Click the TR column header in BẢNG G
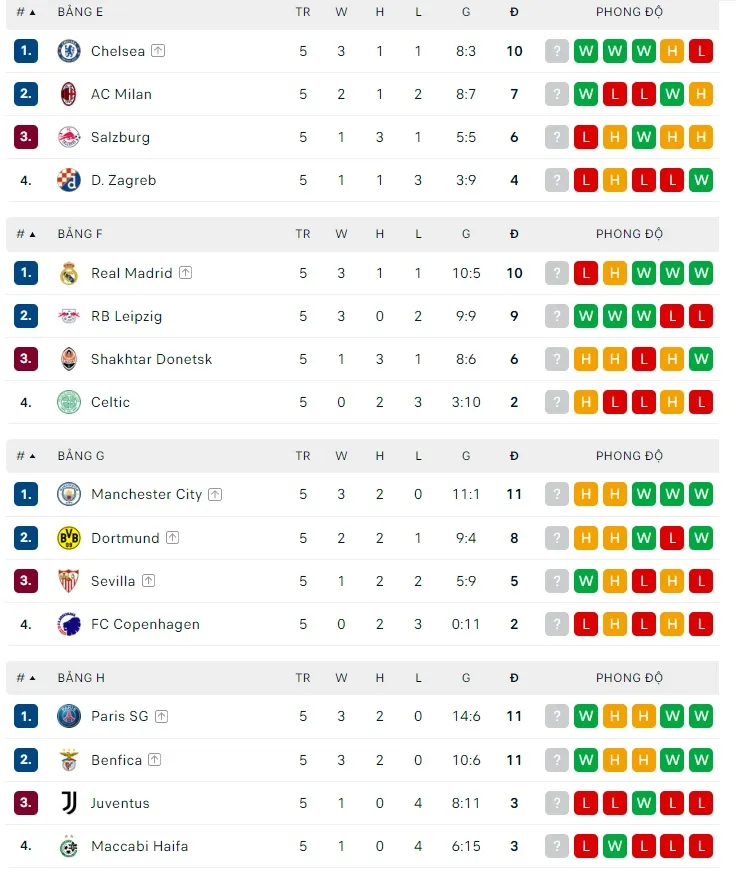736x874 pixels. 303,455
